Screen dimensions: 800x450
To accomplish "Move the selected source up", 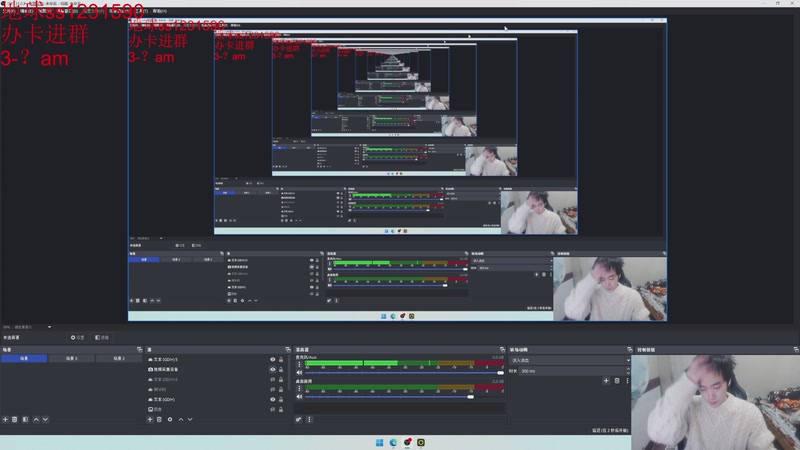I will coord(181,419).
